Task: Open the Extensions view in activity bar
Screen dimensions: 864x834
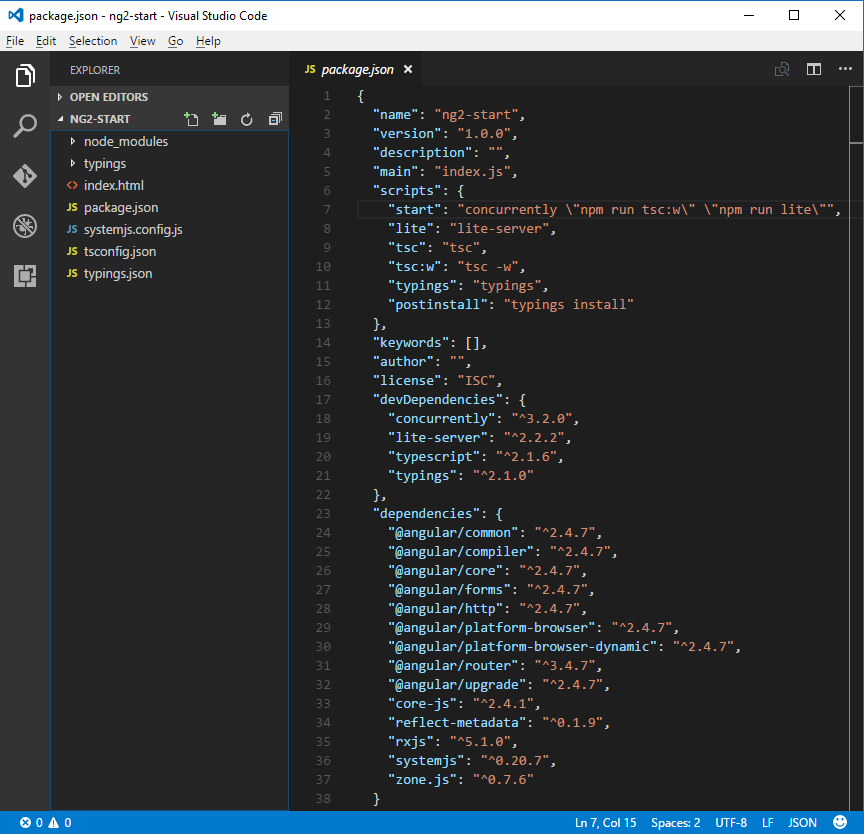Action: [25, 276]
